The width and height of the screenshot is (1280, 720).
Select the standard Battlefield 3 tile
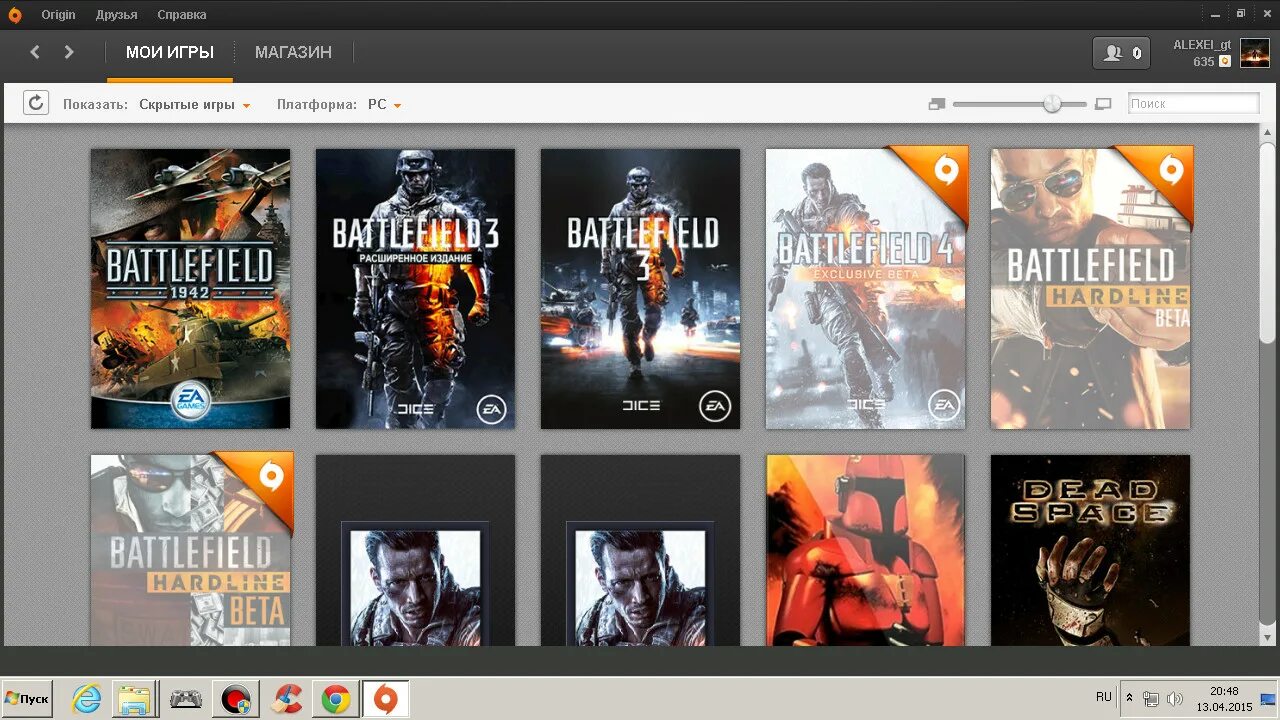(x=640, y=289)
